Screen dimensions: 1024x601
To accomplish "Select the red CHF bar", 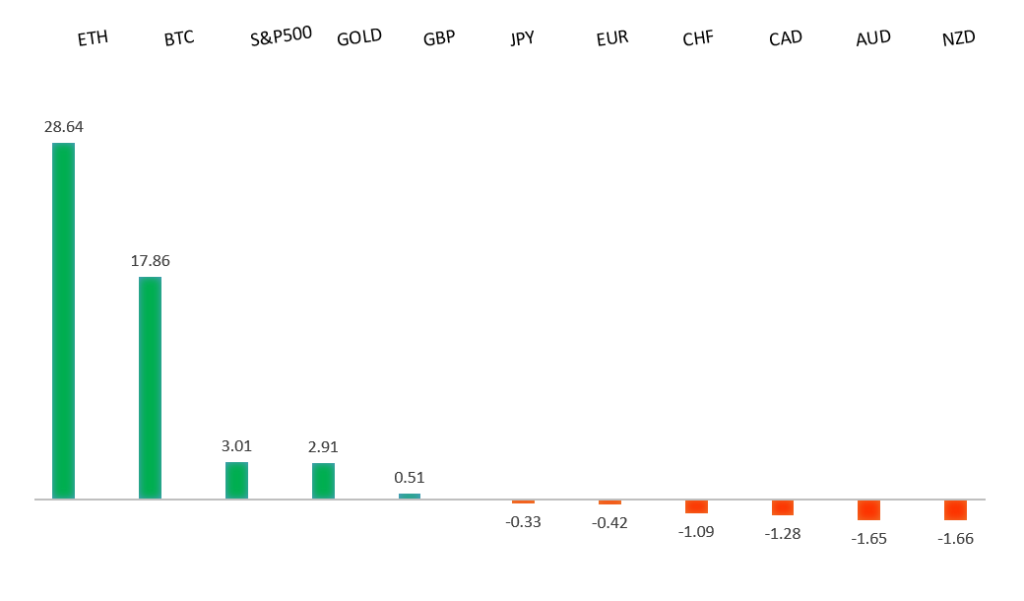I will 696,506.
